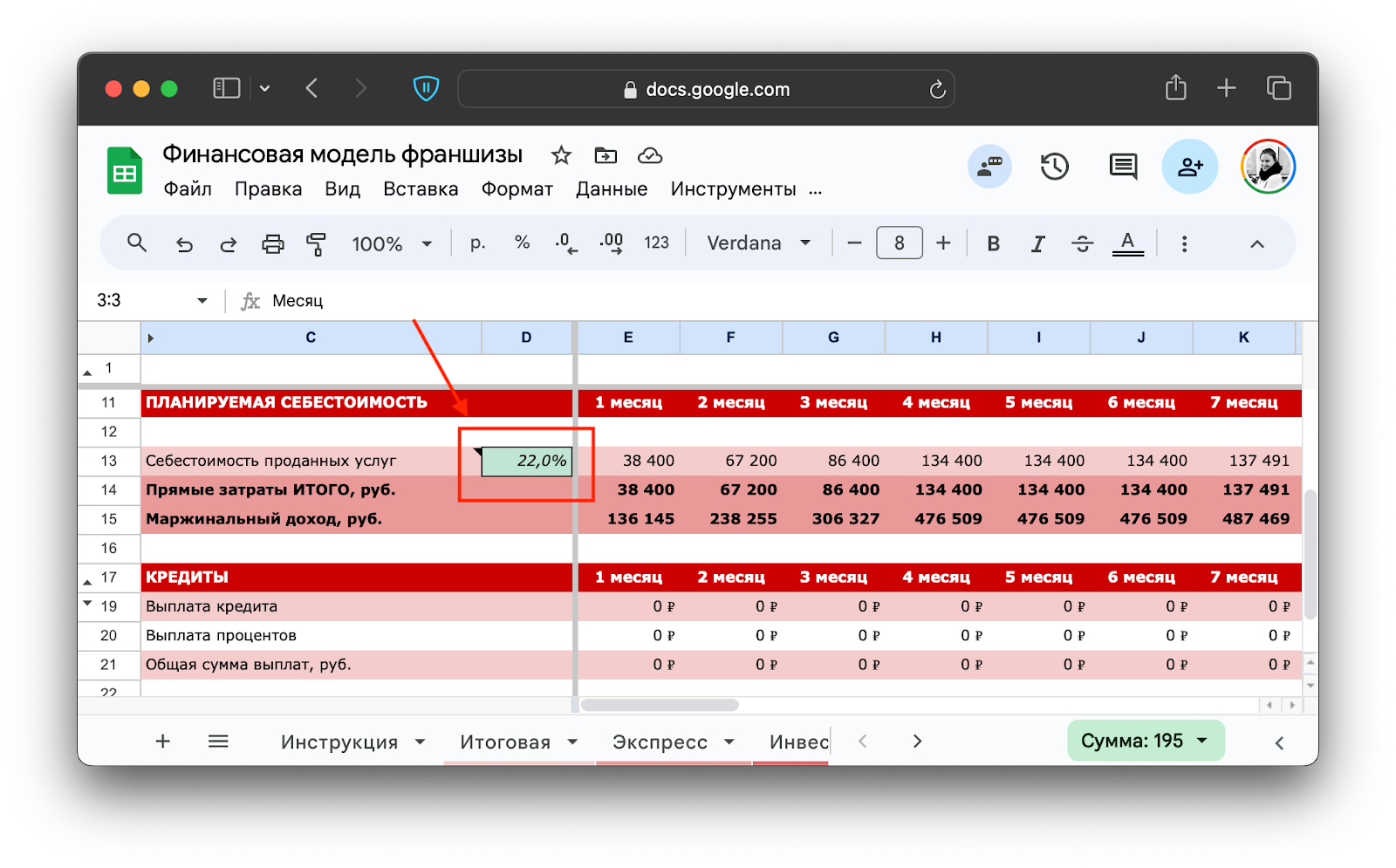This screenshot has width=1396, height=868.
Task: Open the Verdana font dropdown
Action: (758, 243)
